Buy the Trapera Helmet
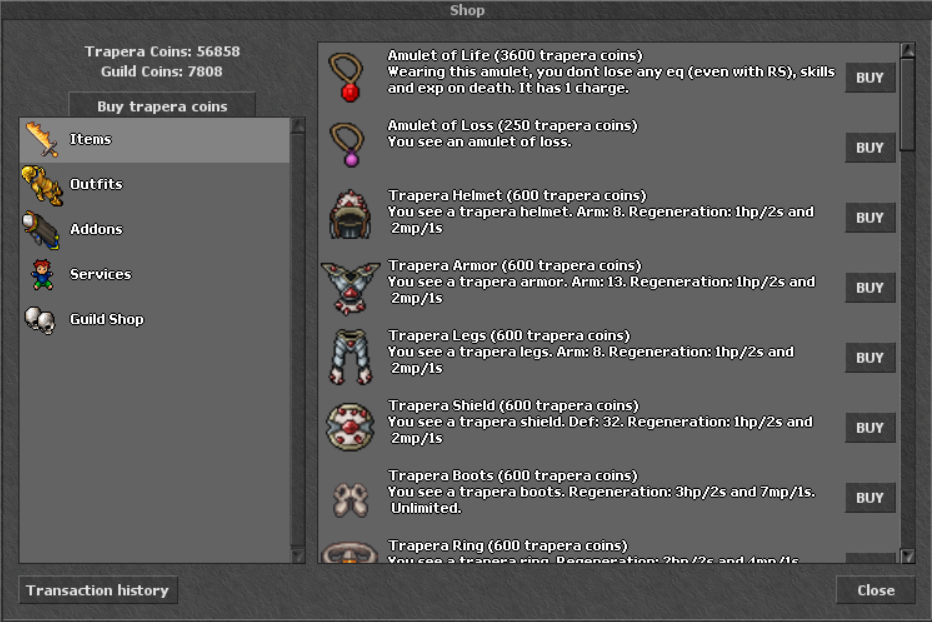Image resolution: width=932 pixels, height=622 pixels. point(870,218)
